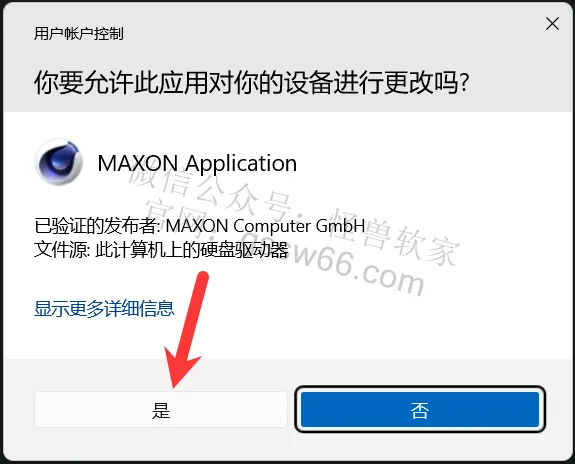Click the 怪兽软家 watermark text
This screenshot has width=575, height=464.
(x=394, y=237)
